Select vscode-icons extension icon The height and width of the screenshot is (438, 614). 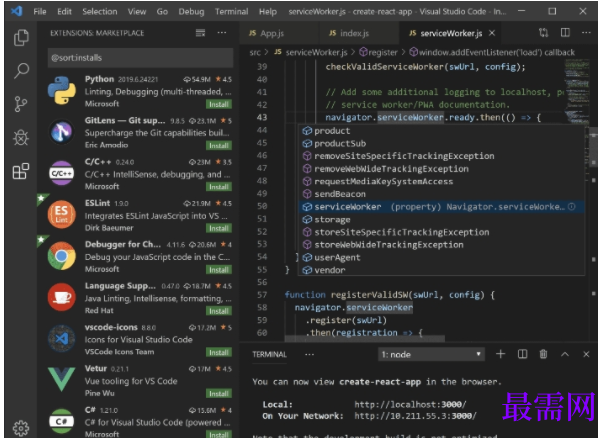[62, 338]
